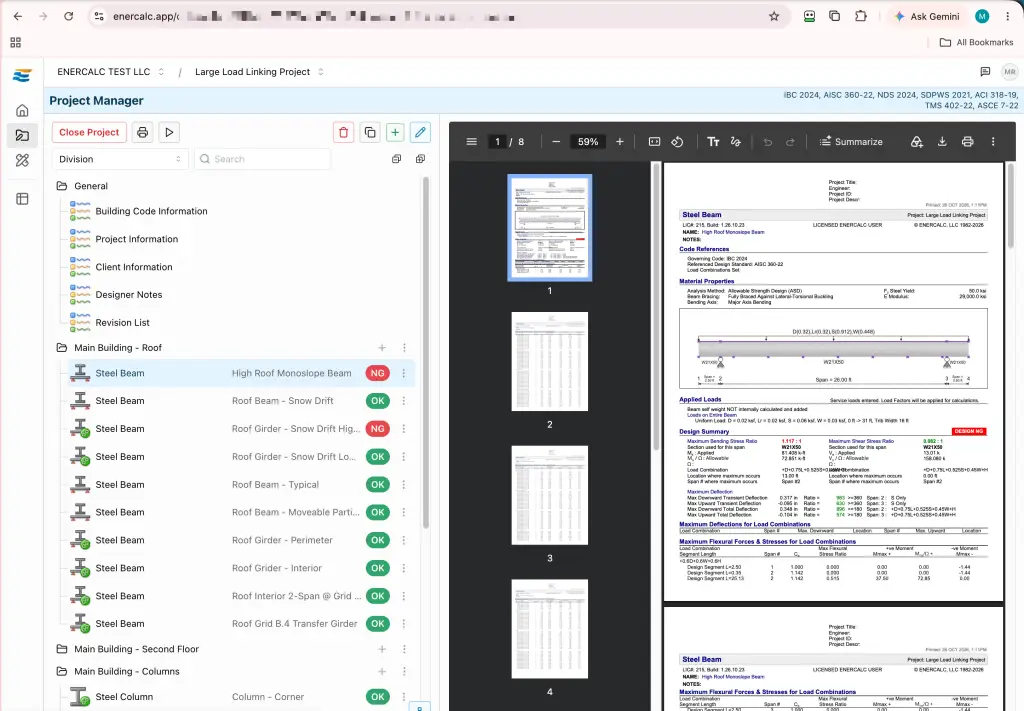Click the PDF download icon
The width and height of the screenshot is (1024, 711).
[942, 142]
